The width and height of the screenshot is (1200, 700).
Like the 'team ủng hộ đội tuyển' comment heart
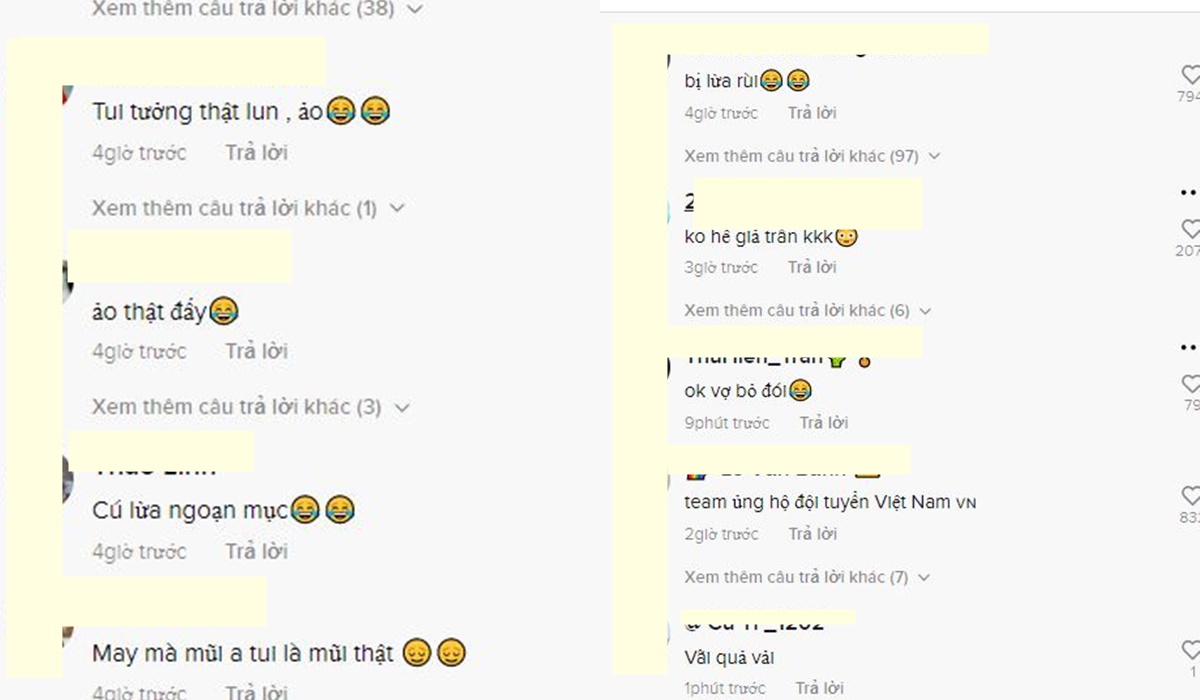click(1190, 496)
